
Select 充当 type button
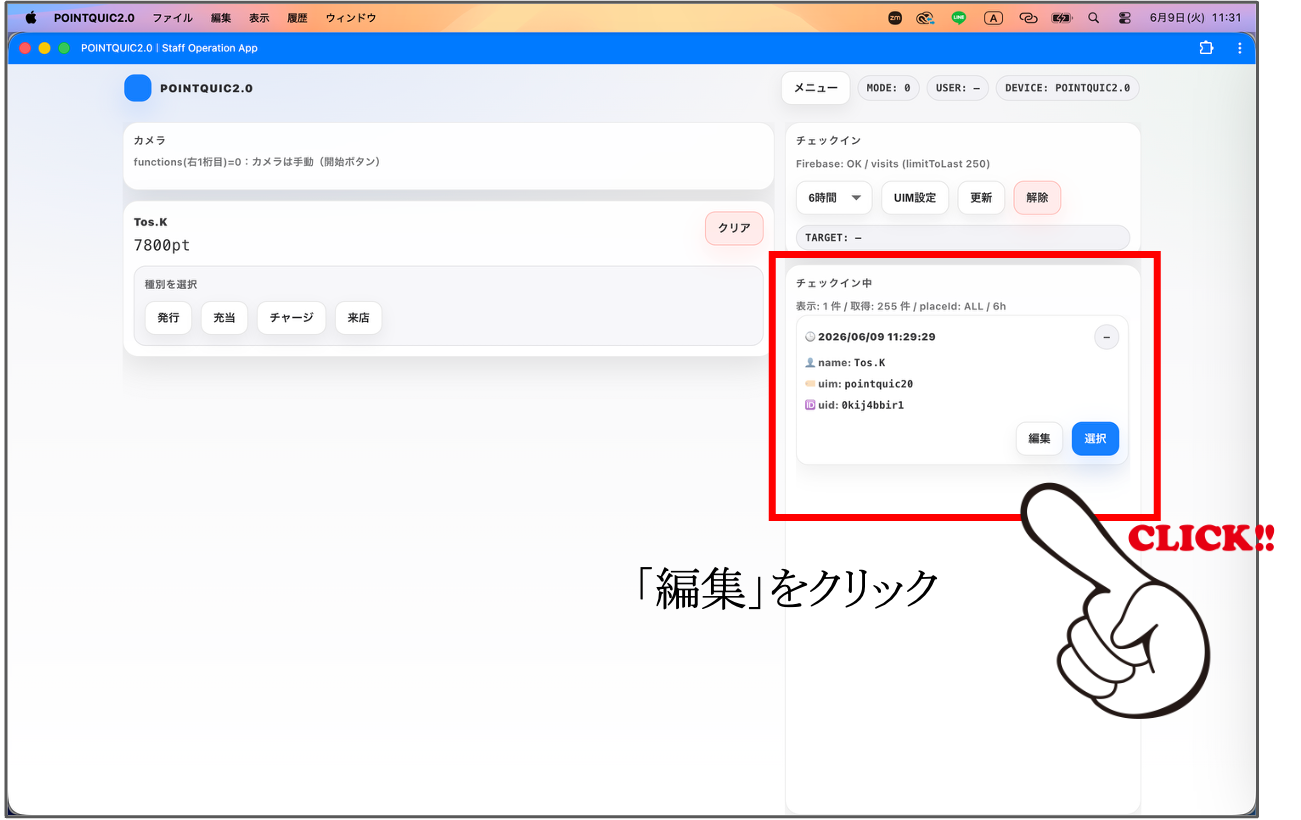click(224, 318)
